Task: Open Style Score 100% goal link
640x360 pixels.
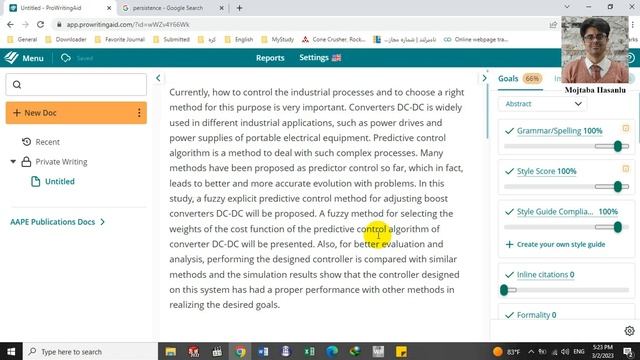Action: point(546,171)
